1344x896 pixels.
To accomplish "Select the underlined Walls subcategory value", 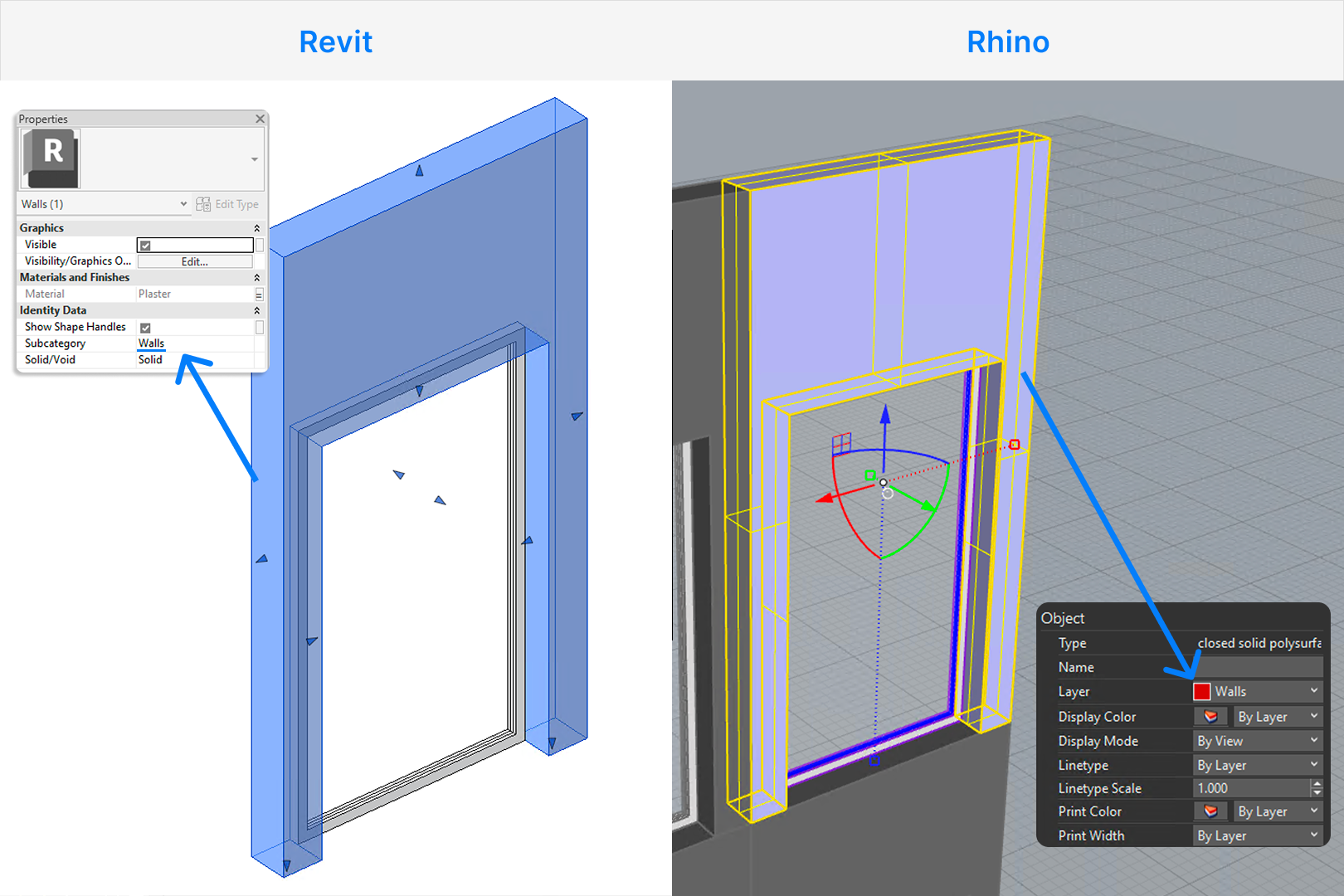I will [151, 343].
